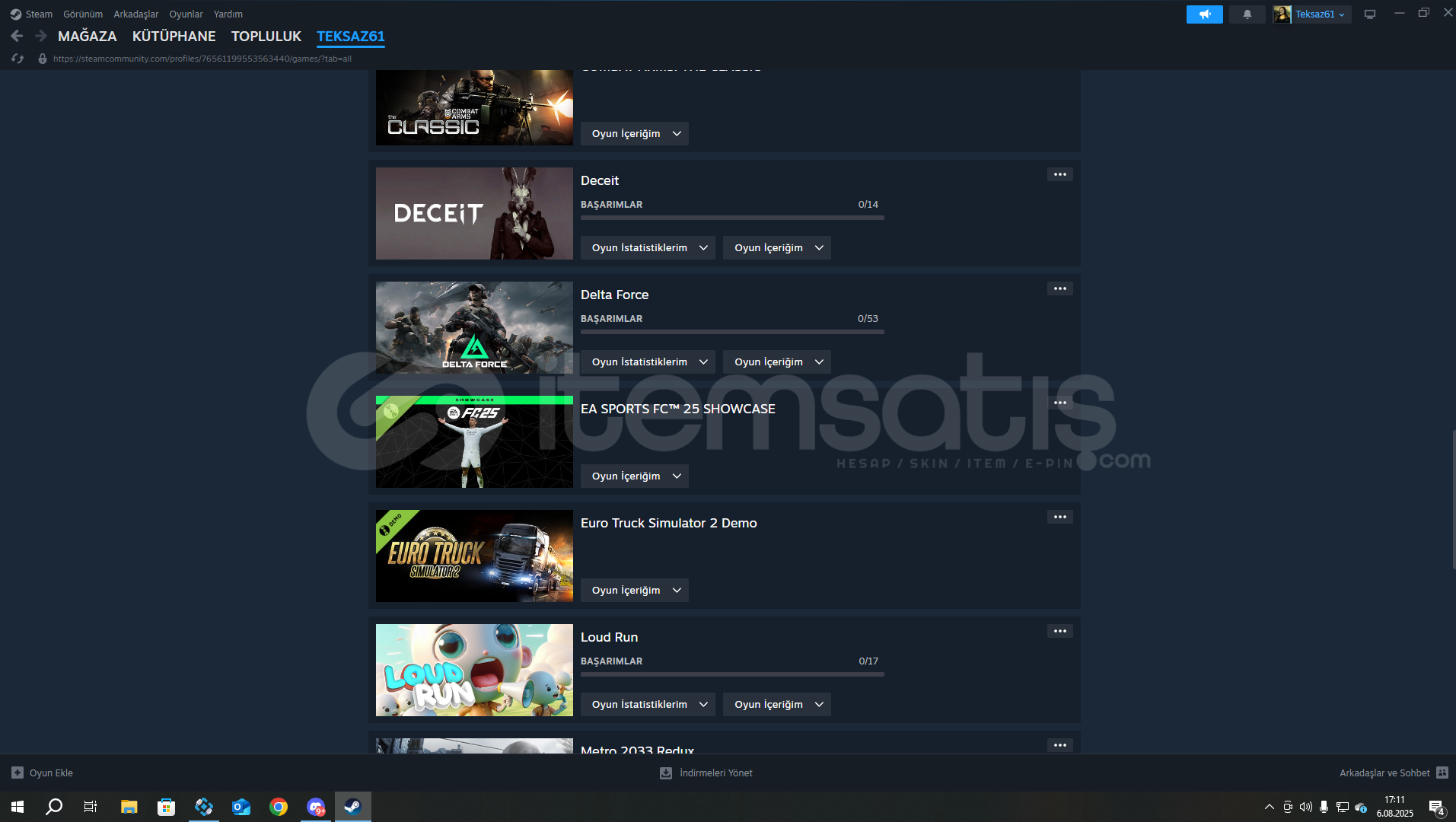Click the Teksaz61 profile avatar

(1282, 14)
